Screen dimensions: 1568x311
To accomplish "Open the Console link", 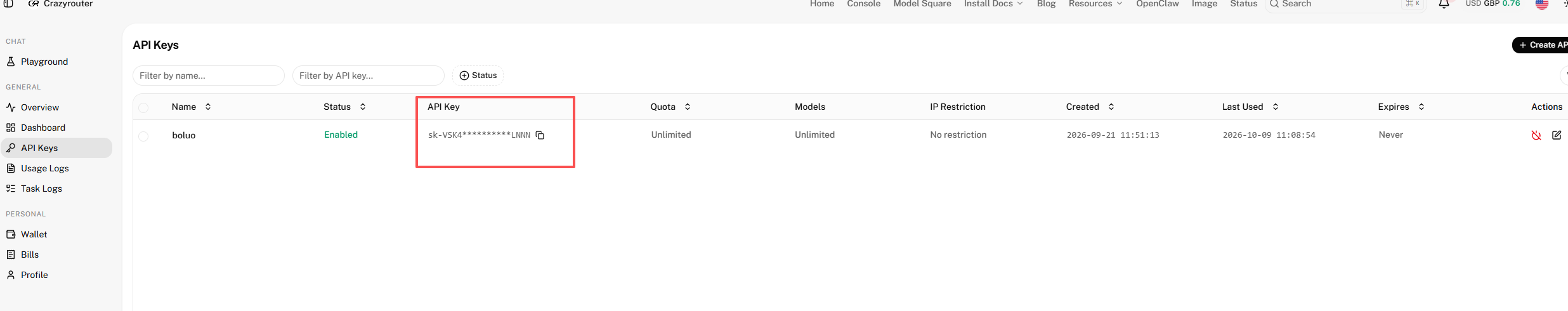I will (864, 4).
